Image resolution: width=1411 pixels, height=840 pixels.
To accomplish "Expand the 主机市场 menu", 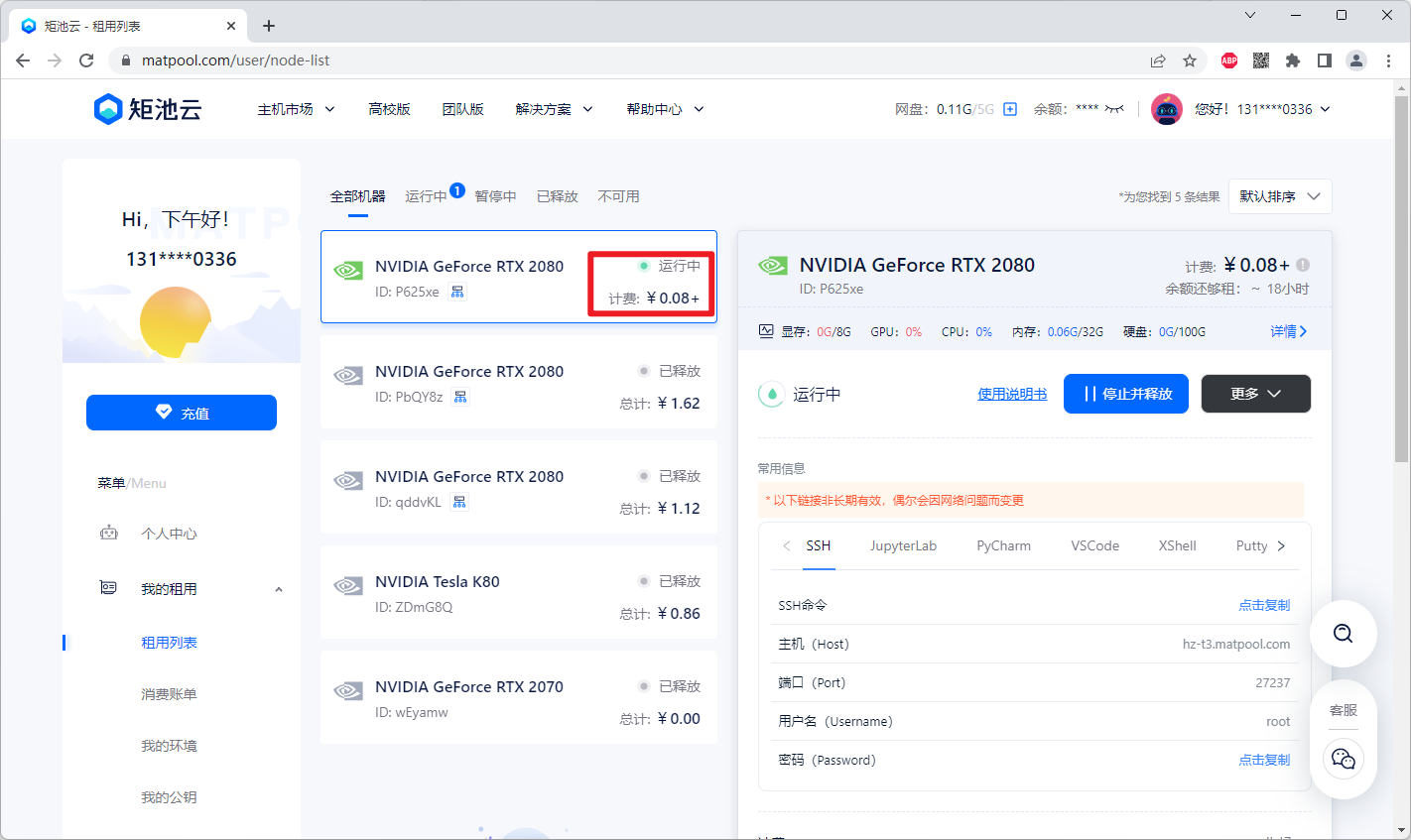I will tap(296, 109).
